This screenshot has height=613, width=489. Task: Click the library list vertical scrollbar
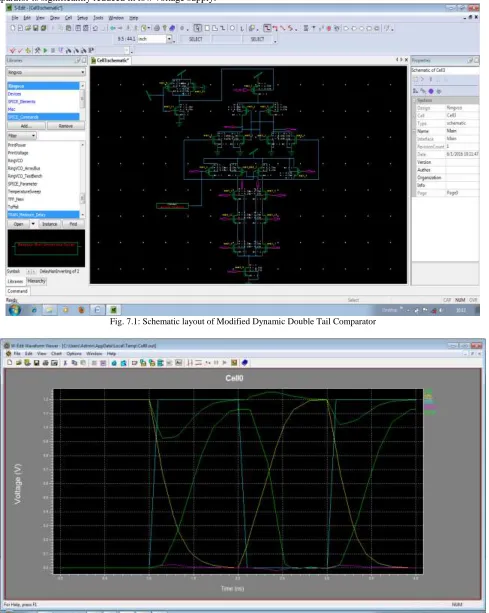[82, 101]
